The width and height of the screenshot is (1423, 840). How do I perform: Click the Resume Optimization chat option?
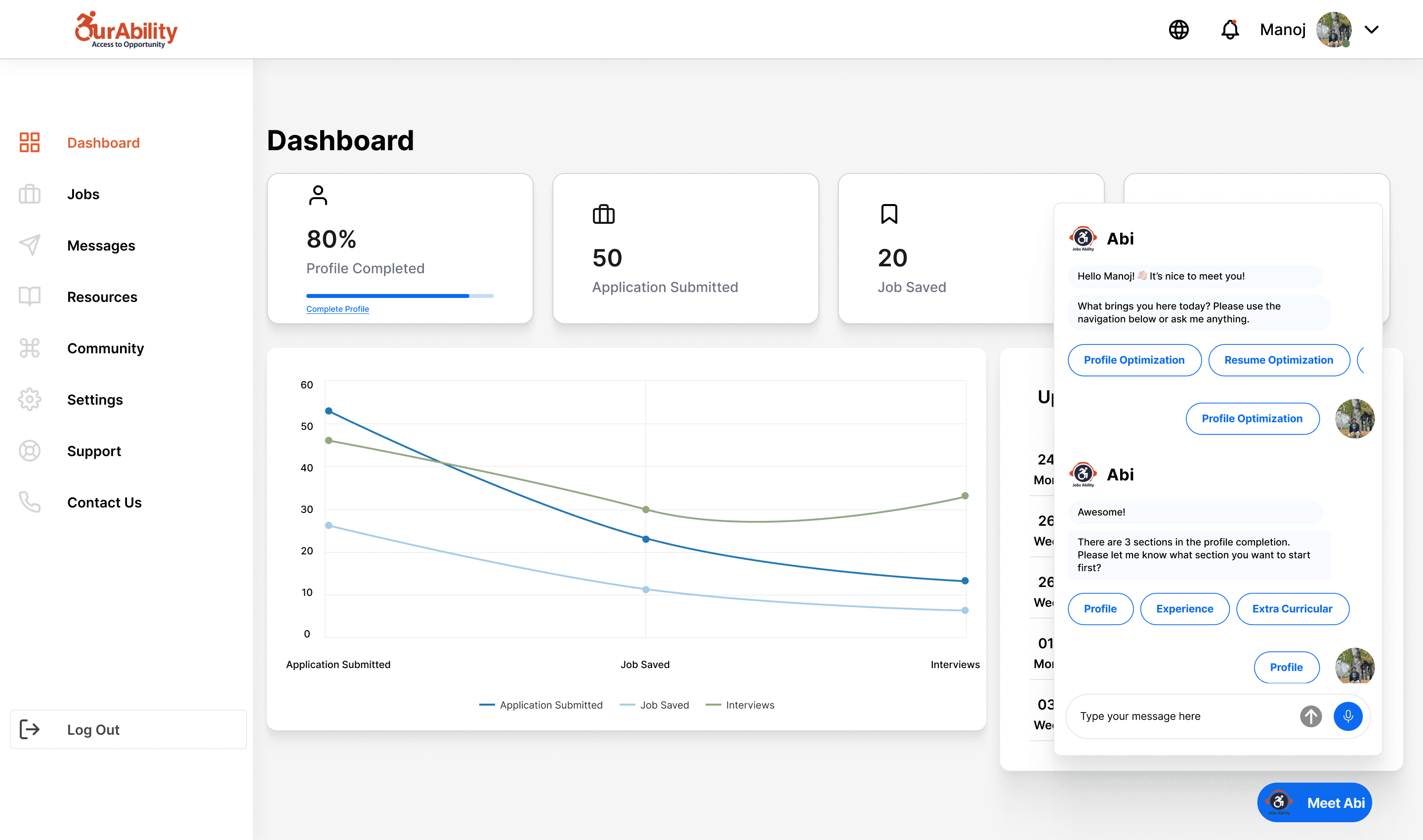1279,360
